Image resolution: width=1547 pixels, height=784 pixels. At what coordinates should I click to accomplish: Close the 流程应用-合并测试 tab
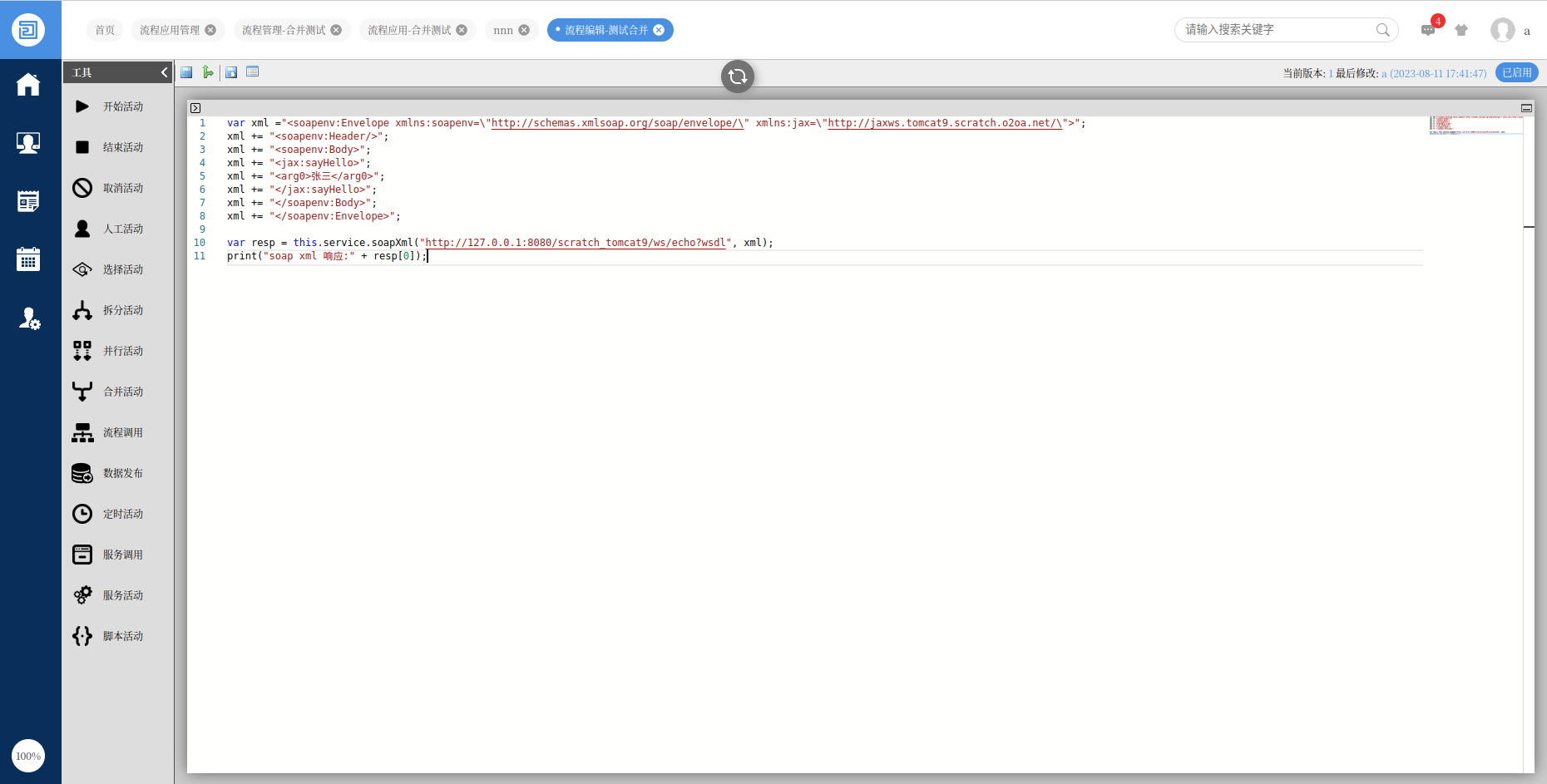(462, 30)
